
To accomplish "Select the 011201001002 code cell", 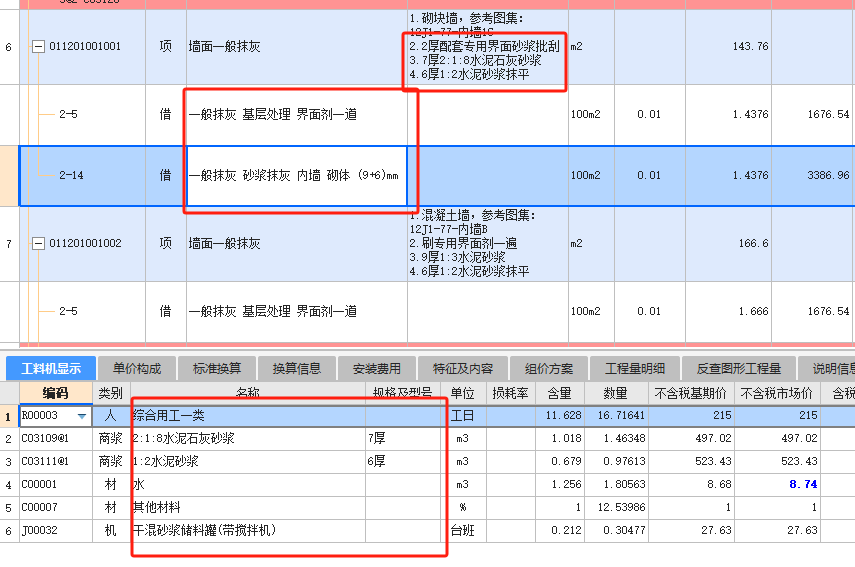I will pyautogui.click(x=85, y=243).
